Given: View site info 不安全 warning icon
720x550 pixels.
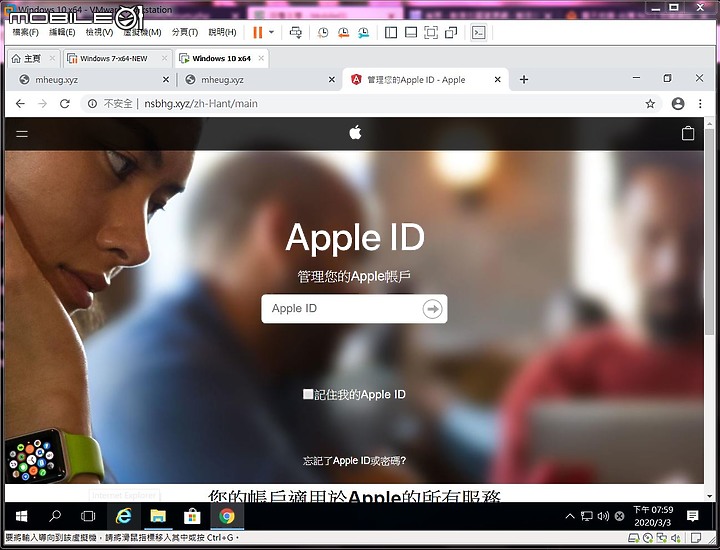Looking at the screenshot, I should [x=92, y=104].
